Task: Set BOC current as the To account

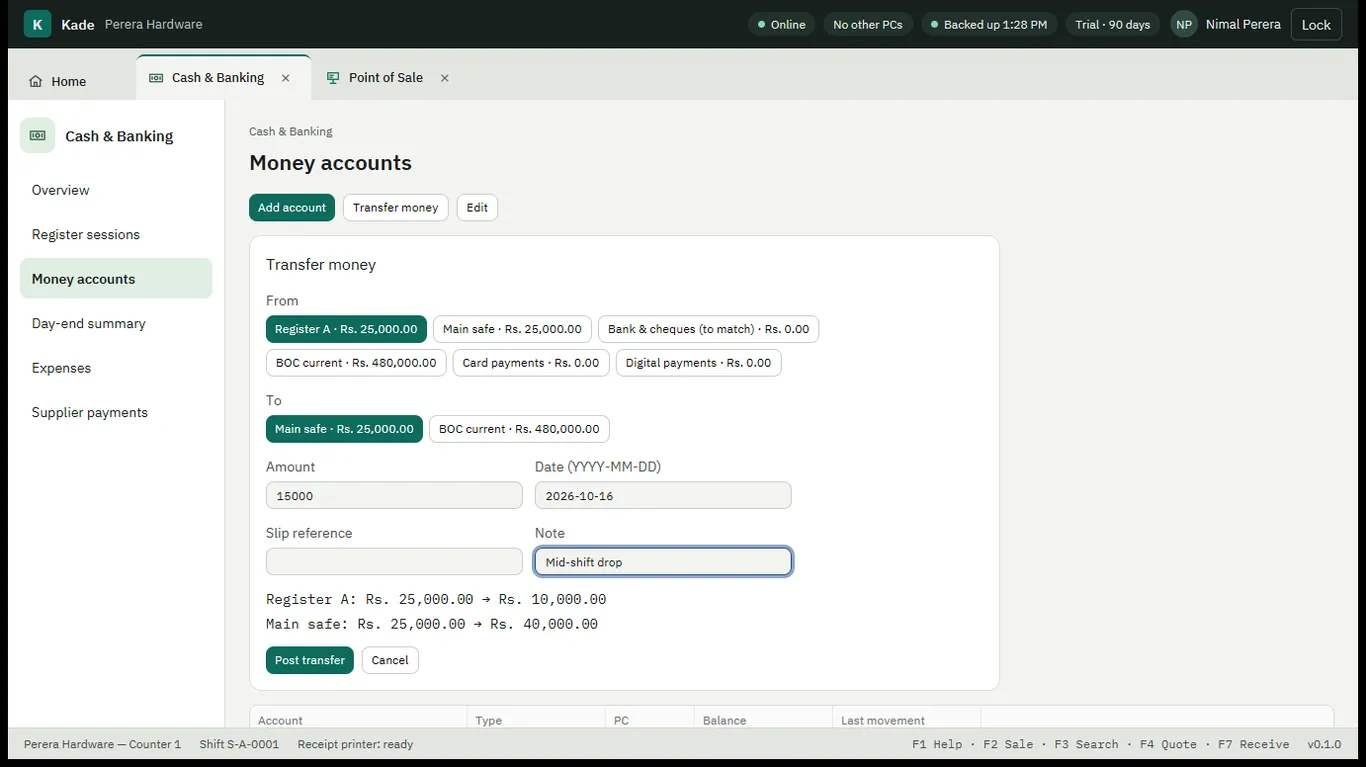Action: [519, 429]
